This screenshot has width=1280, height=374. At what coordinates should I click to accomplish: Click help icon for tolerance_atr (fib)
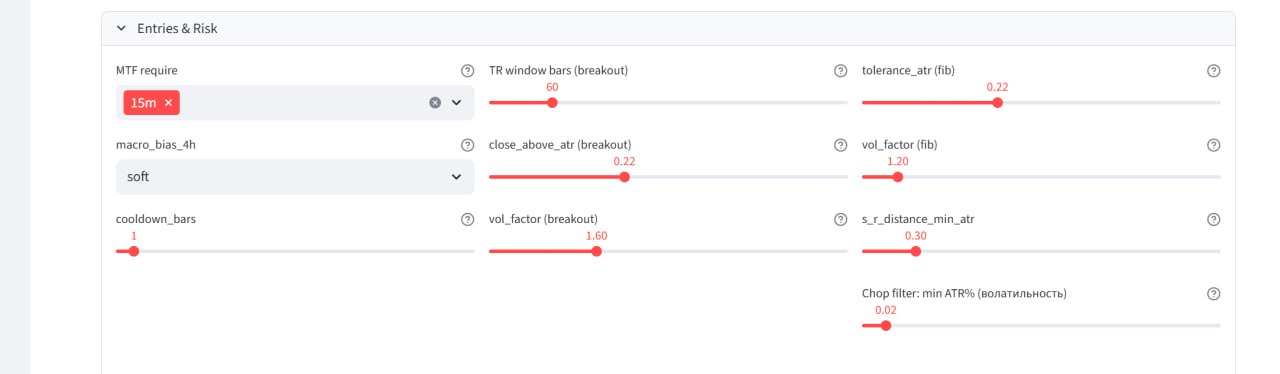click(1213, 71)
